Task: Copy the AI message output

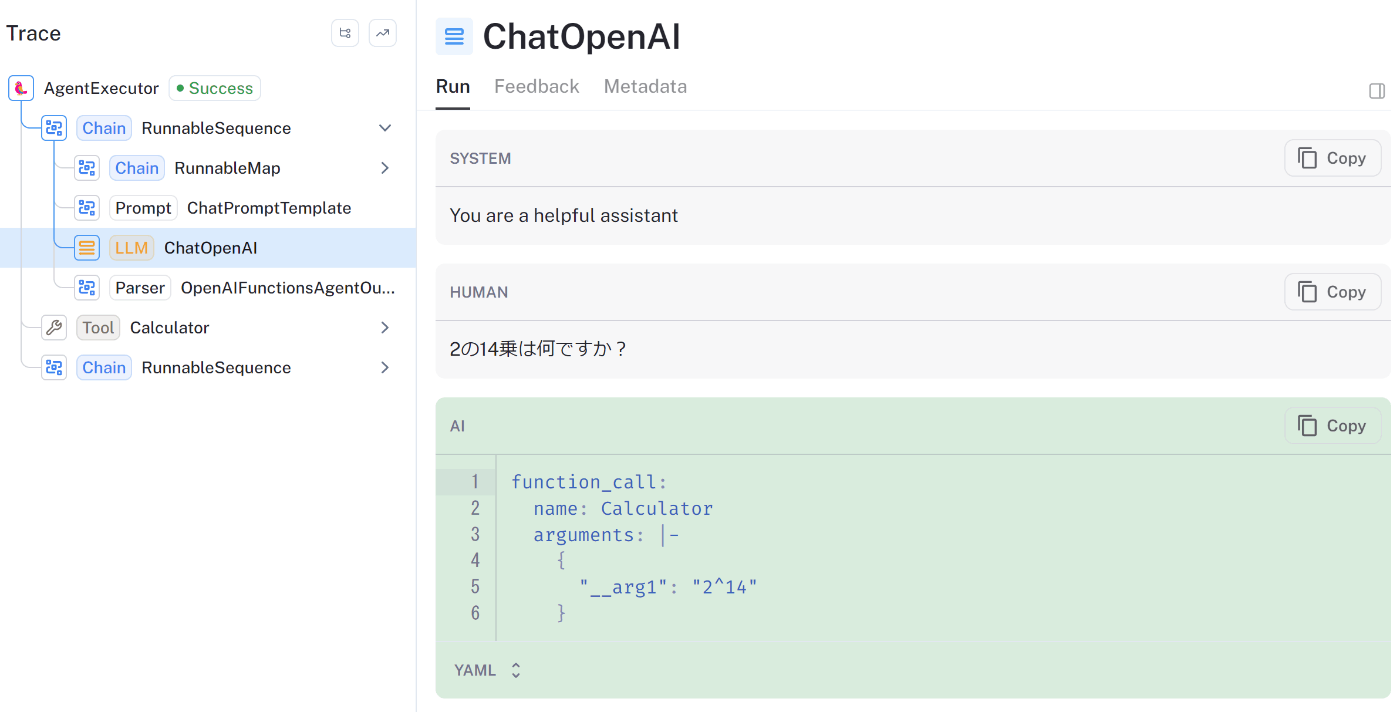Action: point(1332,426)
